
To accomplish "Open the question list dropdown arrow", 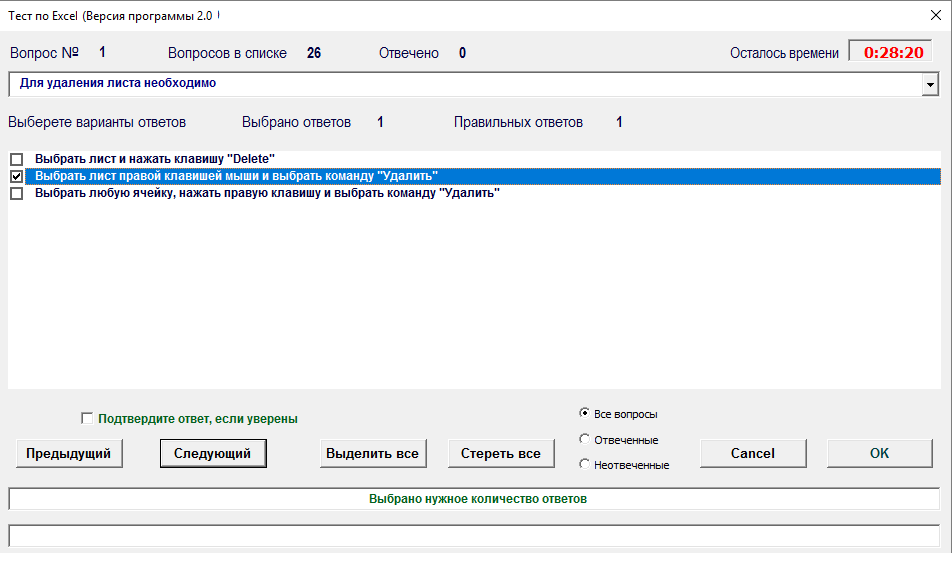I will pyautogui.click(x=930, y=84).
